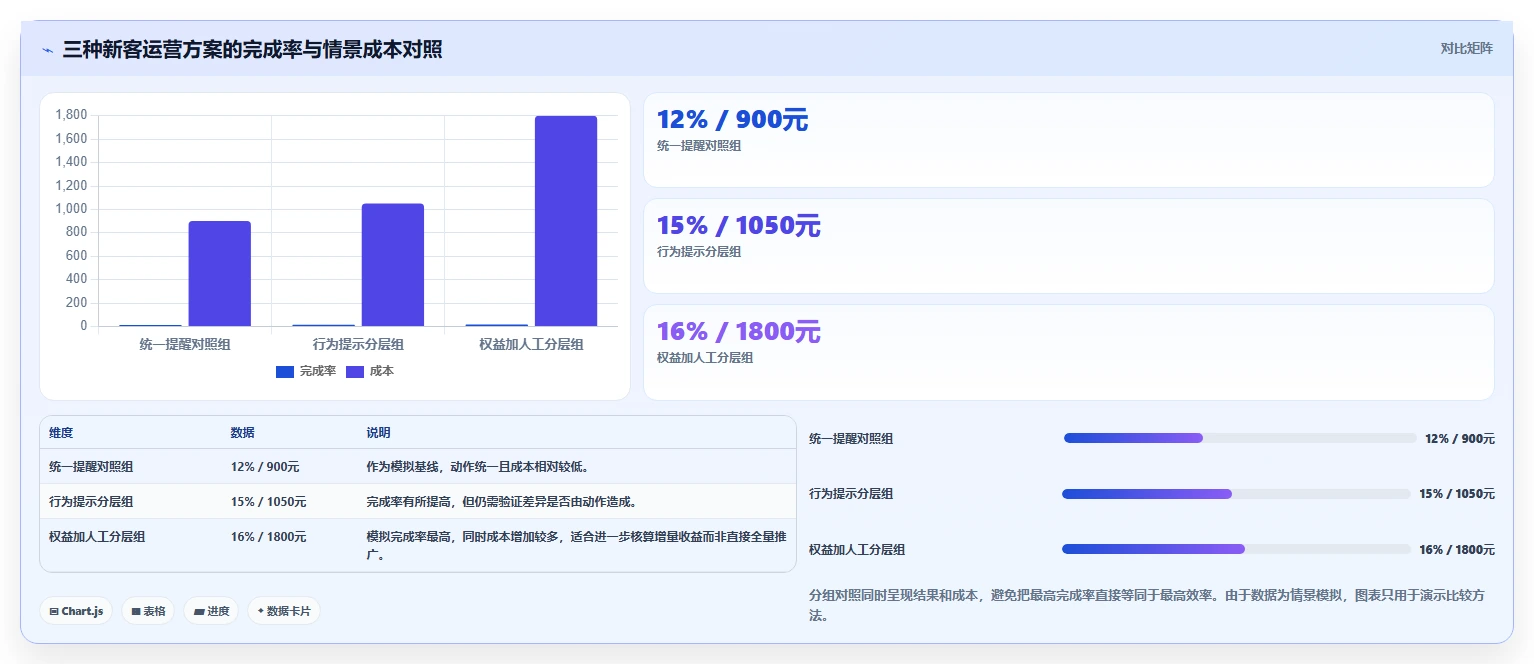The image size is (1534, 664).
Task: Click the description starting 模拟完成率最高
Action: tap(575, 545)
